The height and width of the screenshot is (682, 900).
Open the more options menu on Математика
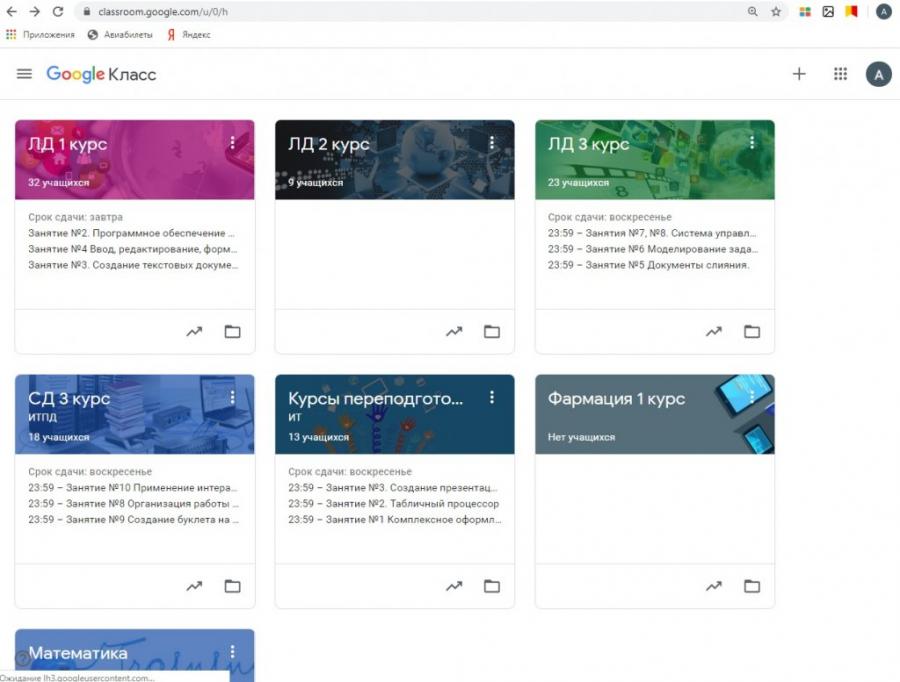tap(232, 651)
